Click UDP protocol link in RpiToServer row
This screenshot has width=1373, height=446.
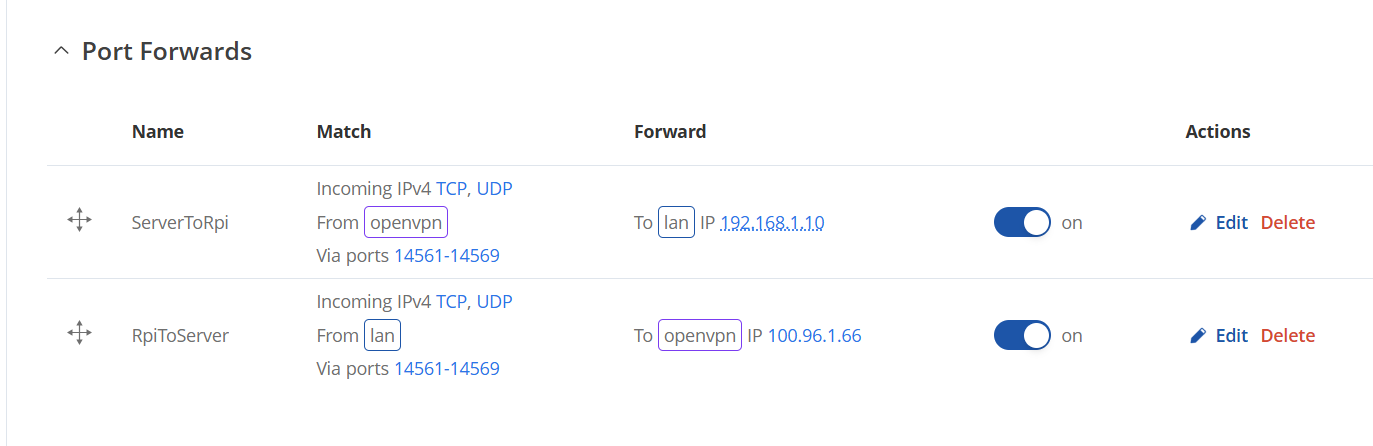coord(494,302)
